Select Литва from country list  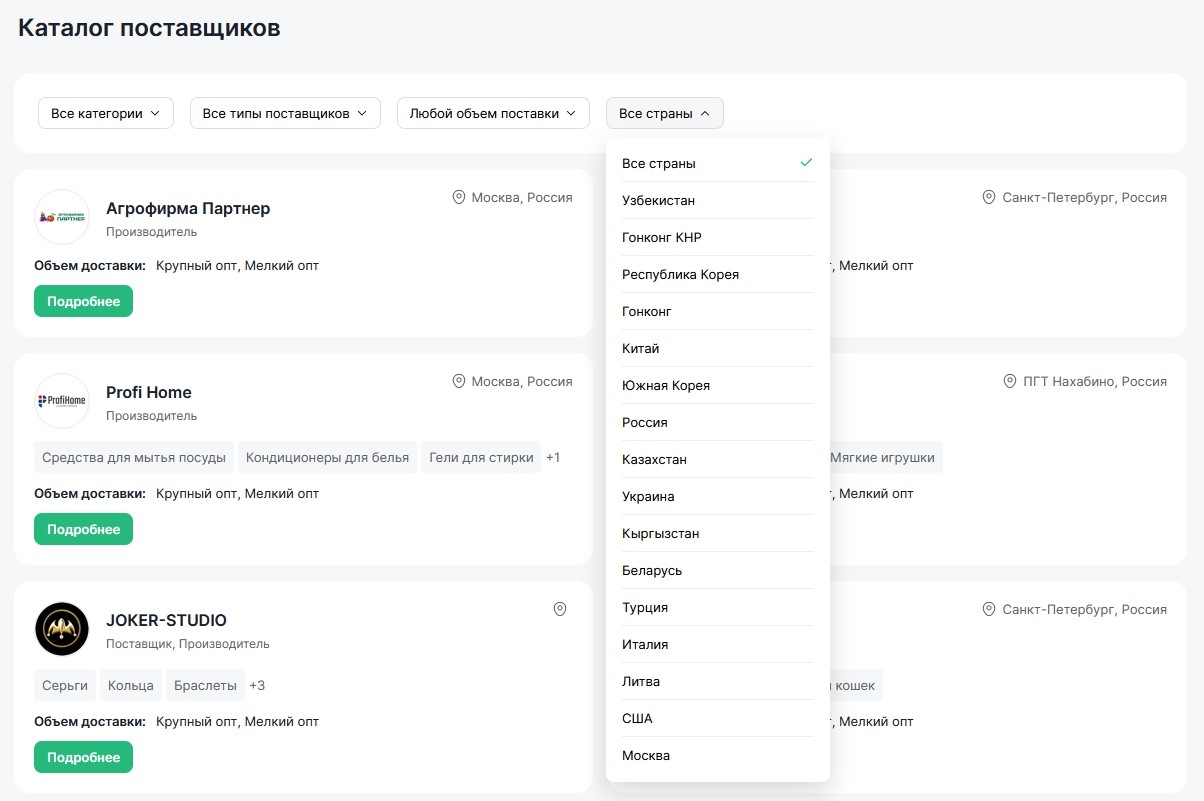pos(717,681)
